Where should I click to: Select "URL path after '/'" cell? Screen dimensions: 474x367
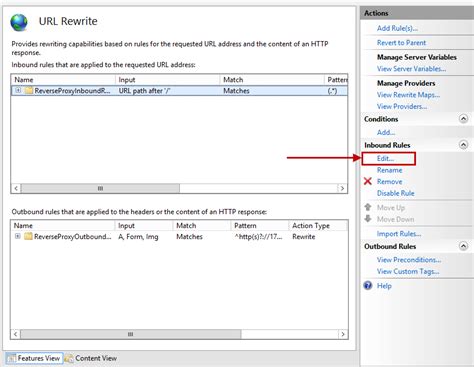pyautogui.click(x=144, y=91)
